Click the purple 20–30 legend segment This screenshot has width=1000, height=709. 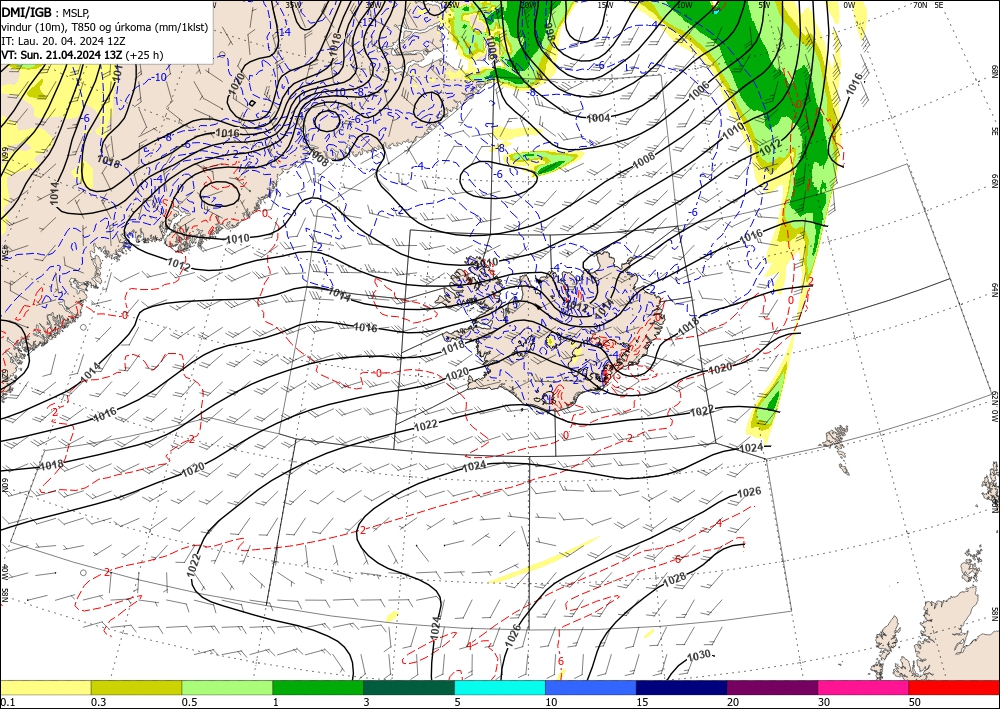[x=772, y=687]
